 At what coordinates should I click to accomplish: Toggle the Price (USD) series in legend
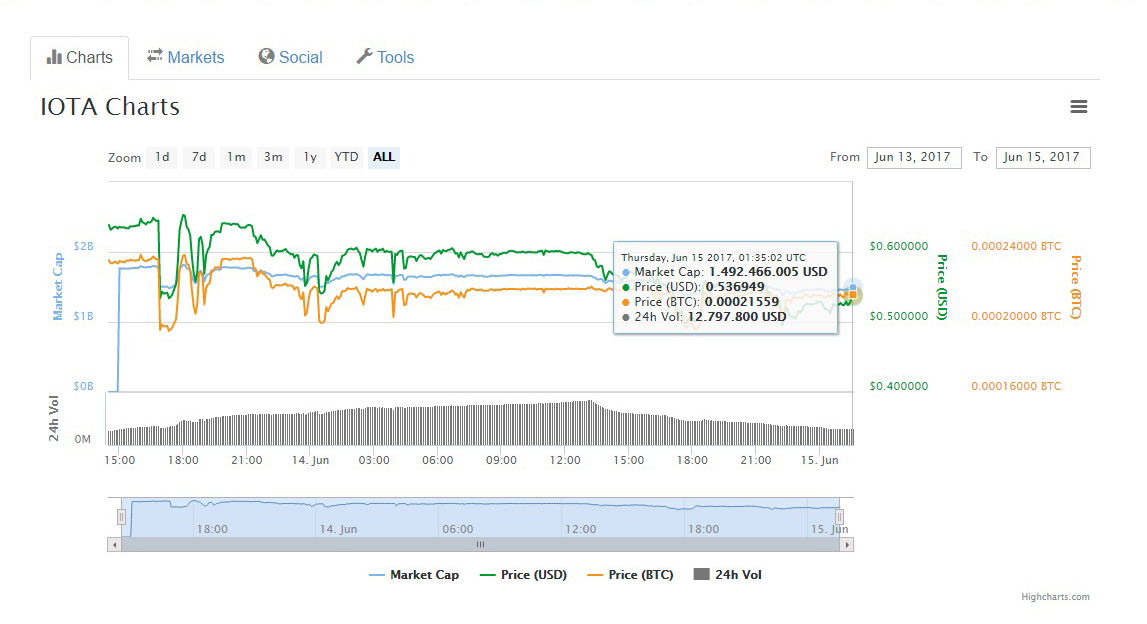tap(523, 575)
